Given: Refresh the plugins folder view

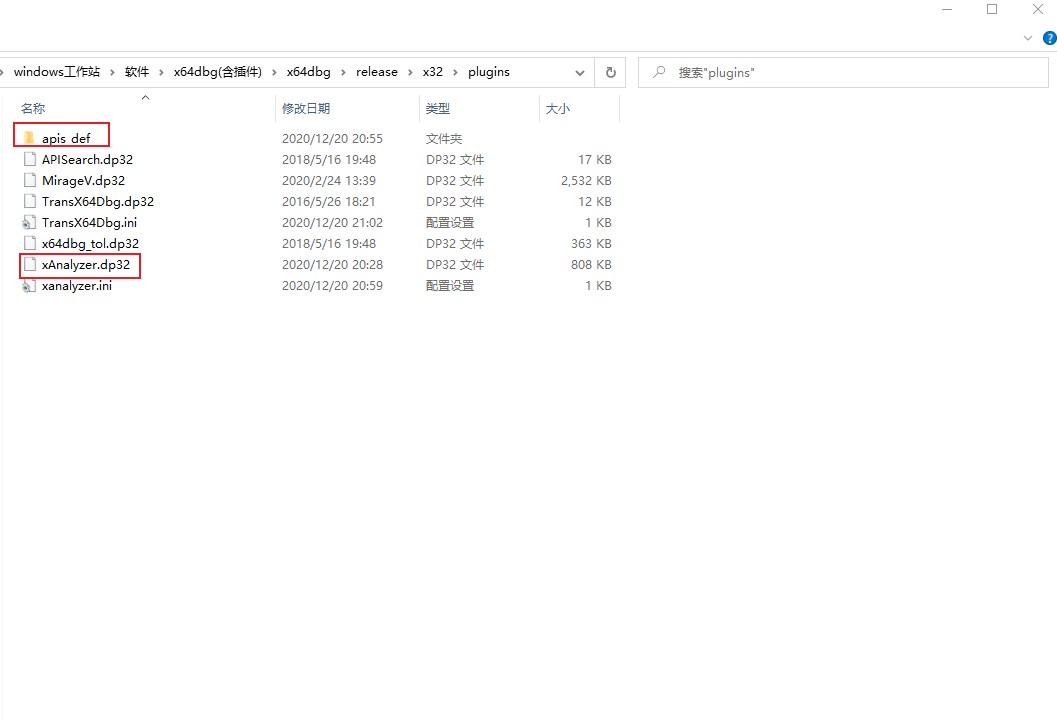Looking at the screenshot, I should (611, 72).
